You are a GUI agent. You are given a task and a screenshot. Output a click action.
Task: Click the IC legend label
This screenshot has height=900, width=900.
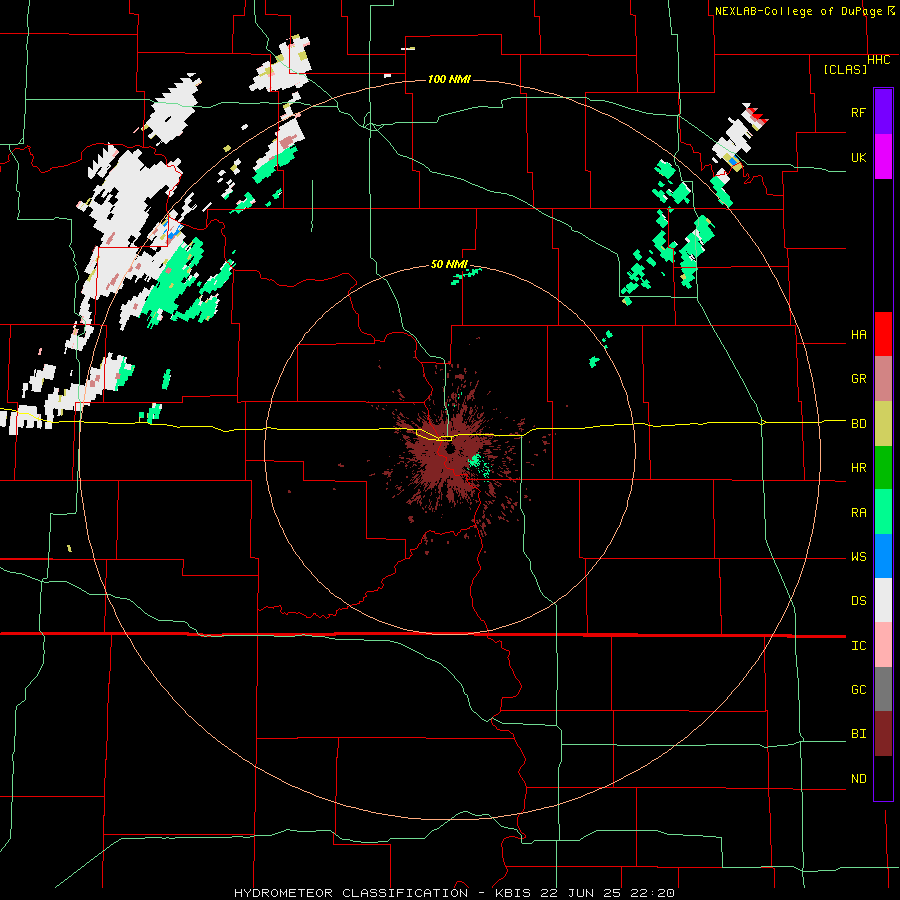pyautogui.click(x=858, y=646)
